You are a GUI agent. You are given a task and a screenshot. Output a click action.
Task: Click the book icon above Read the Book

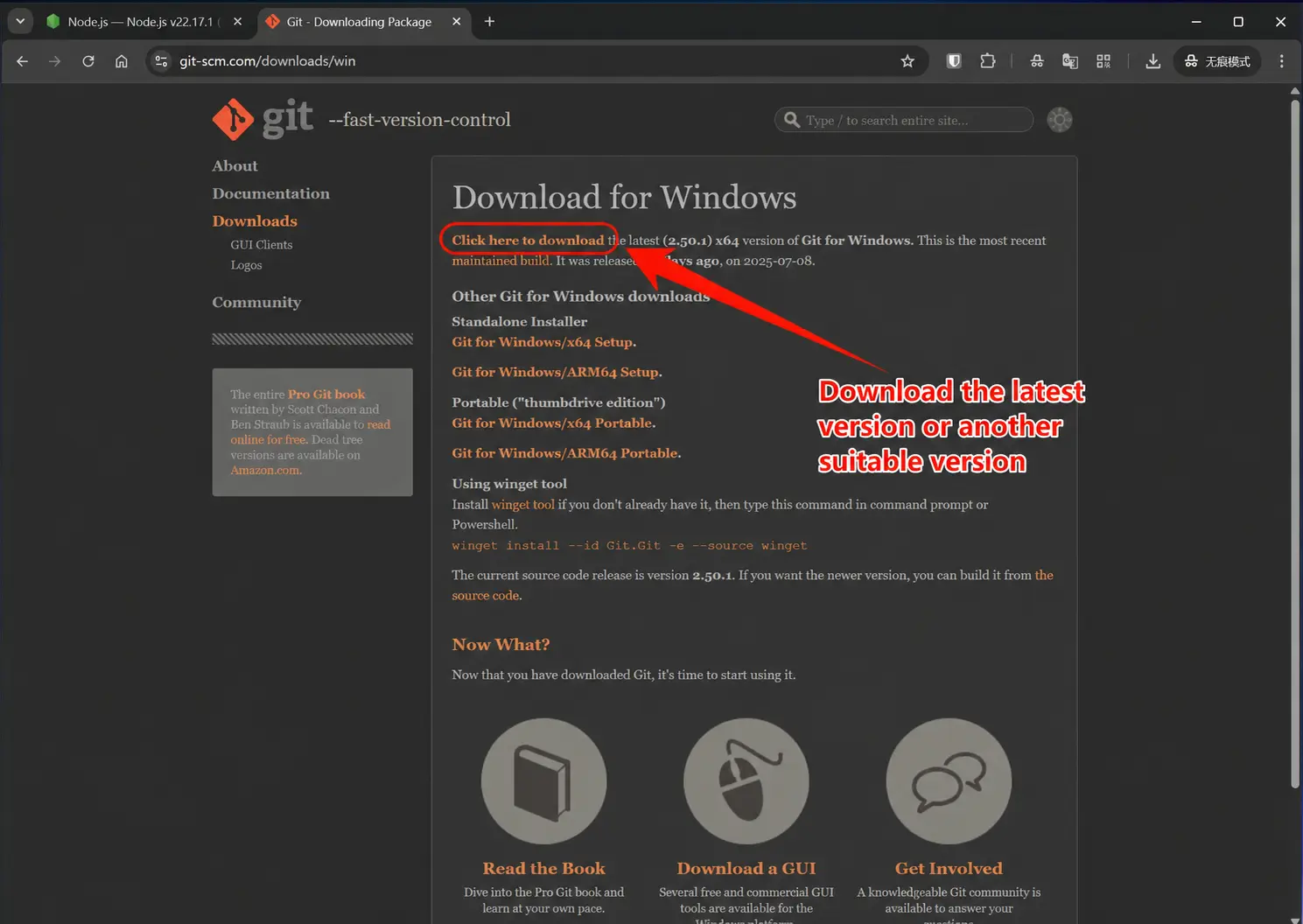point(543,781)
